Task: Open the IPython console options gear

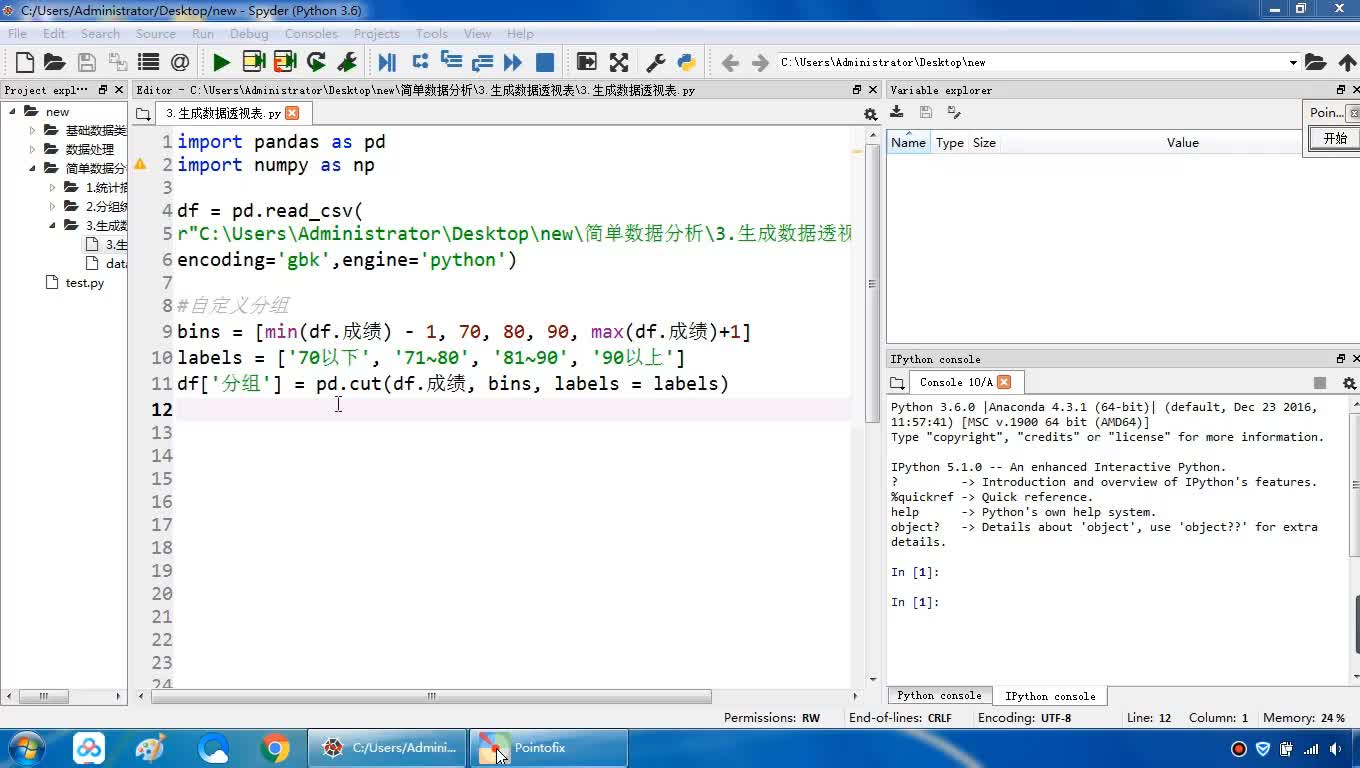Action: pyautogui.click(x=1349, y=383)
